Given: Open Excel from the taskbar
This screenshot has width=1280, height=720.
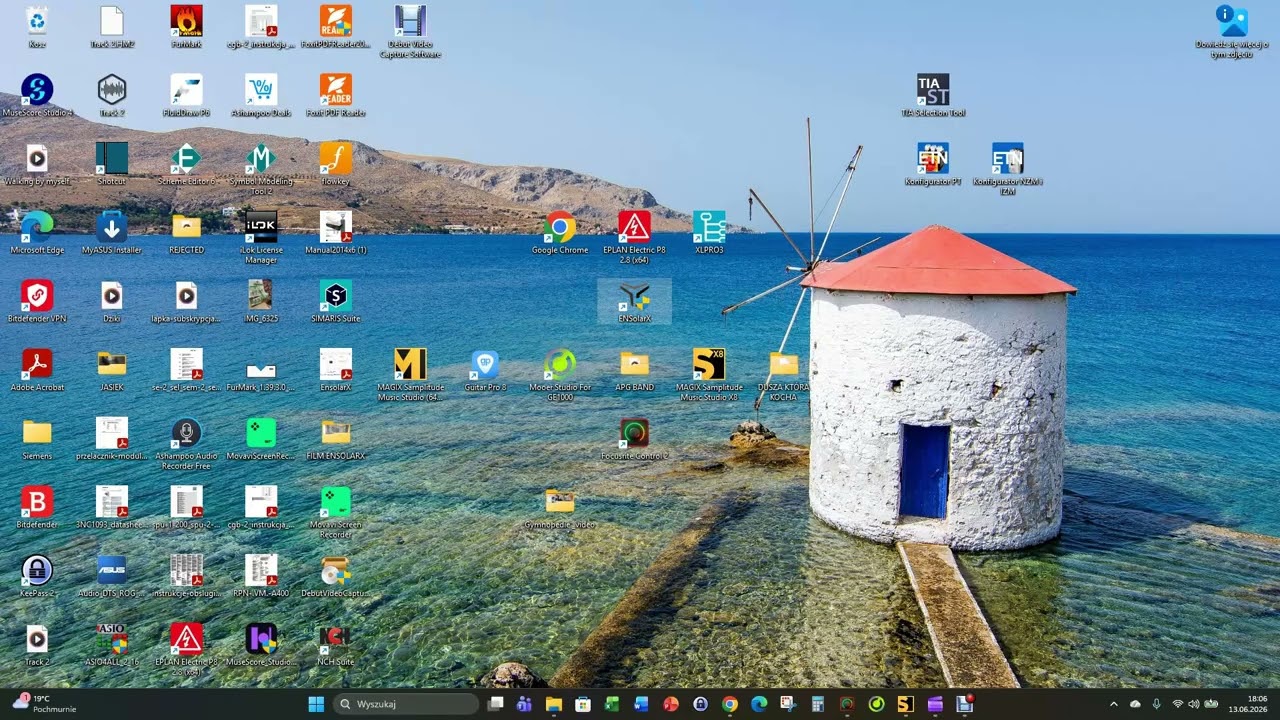Looking at the screenshot, I should click(x=612, y=704).
